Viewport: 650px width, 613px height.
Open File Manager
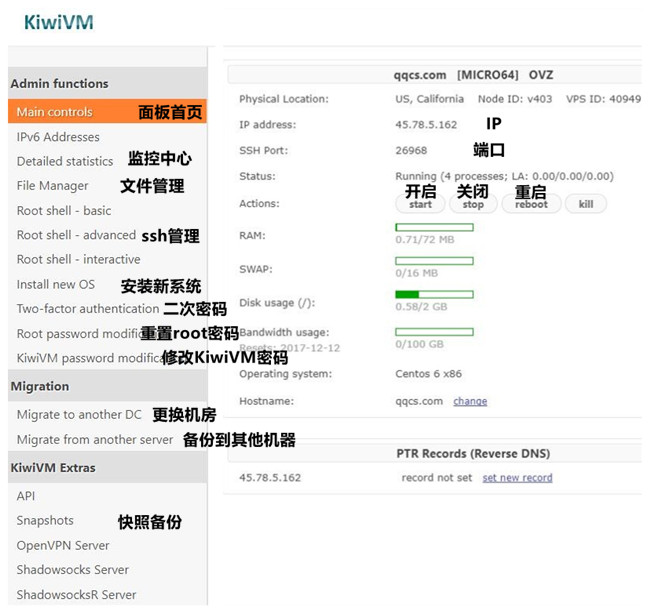52,186
